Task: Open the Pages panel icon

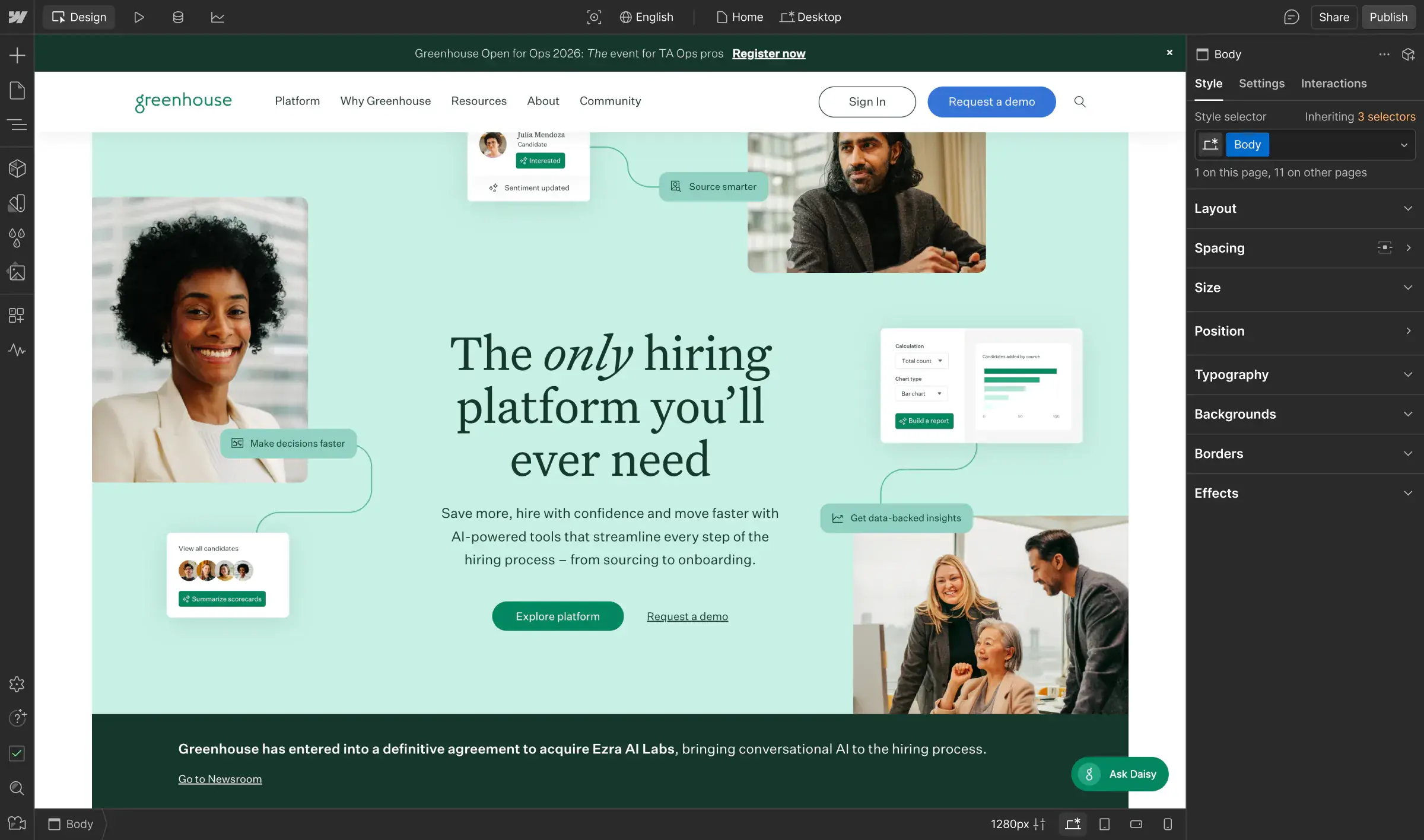Action: click(17, 91)
